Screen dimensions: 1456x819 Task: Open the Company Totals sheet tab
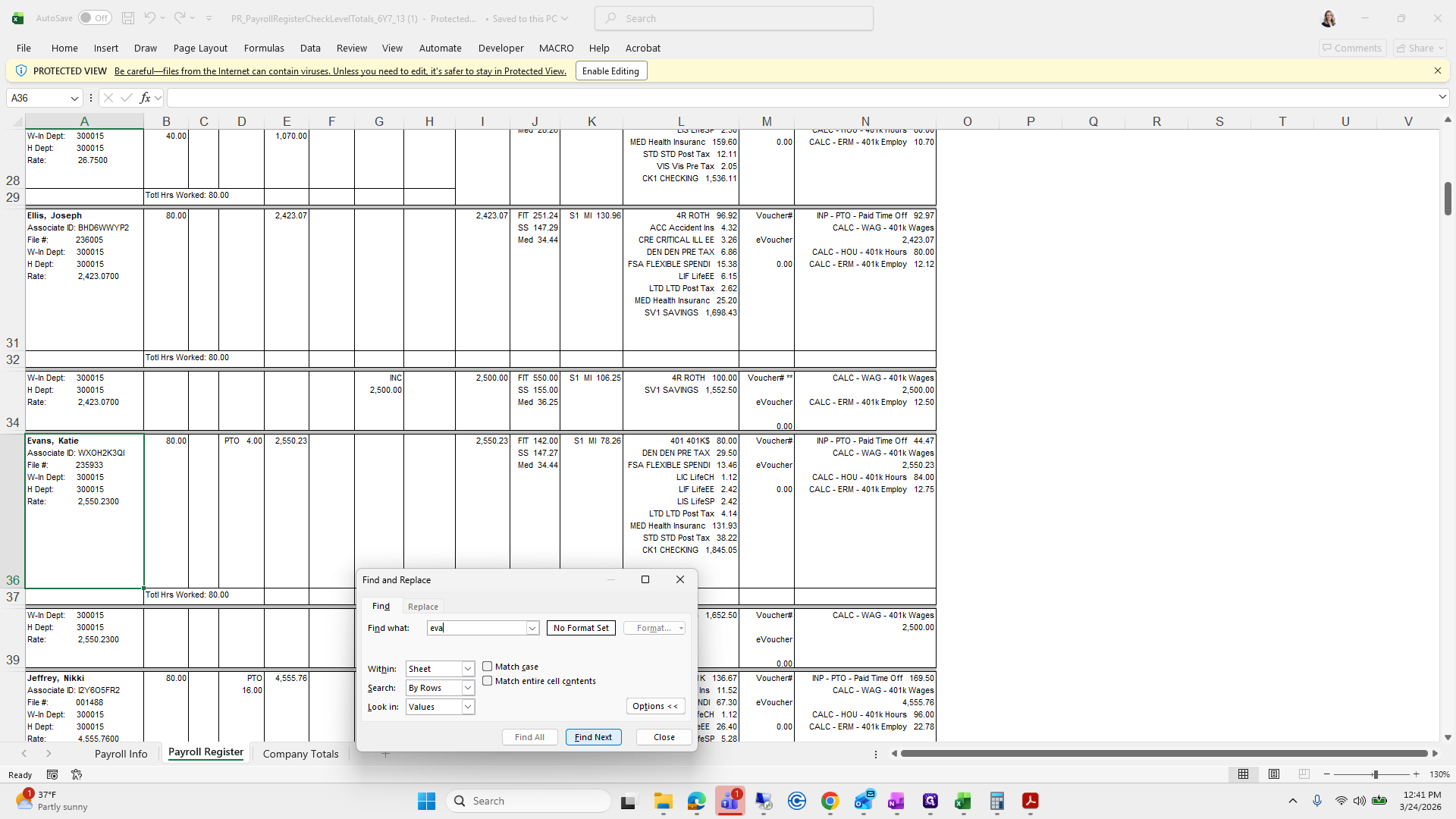click(300, 754)
